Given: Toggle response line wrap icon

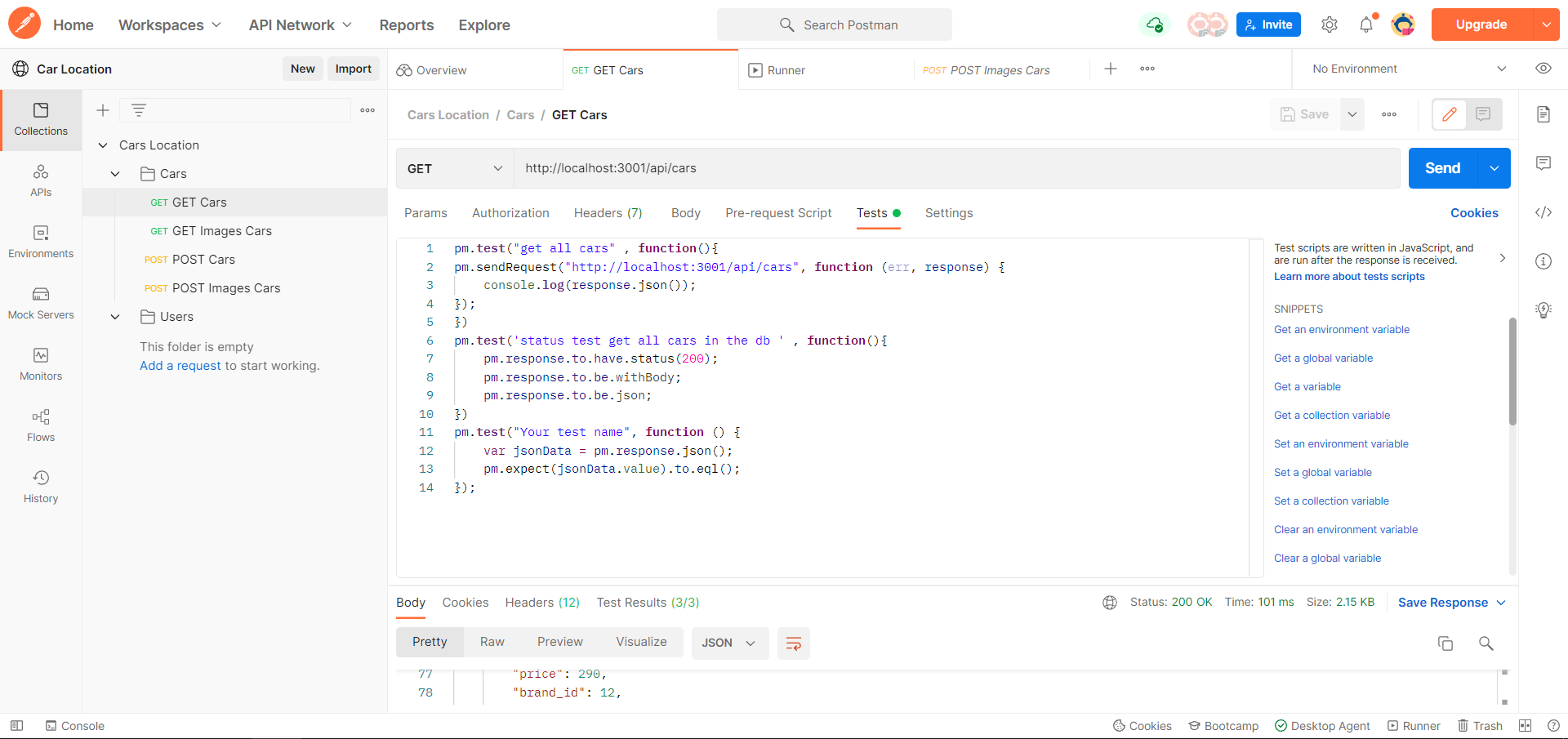Looking at the screenshot, I should pyautogui.click(x=793, y=643).
